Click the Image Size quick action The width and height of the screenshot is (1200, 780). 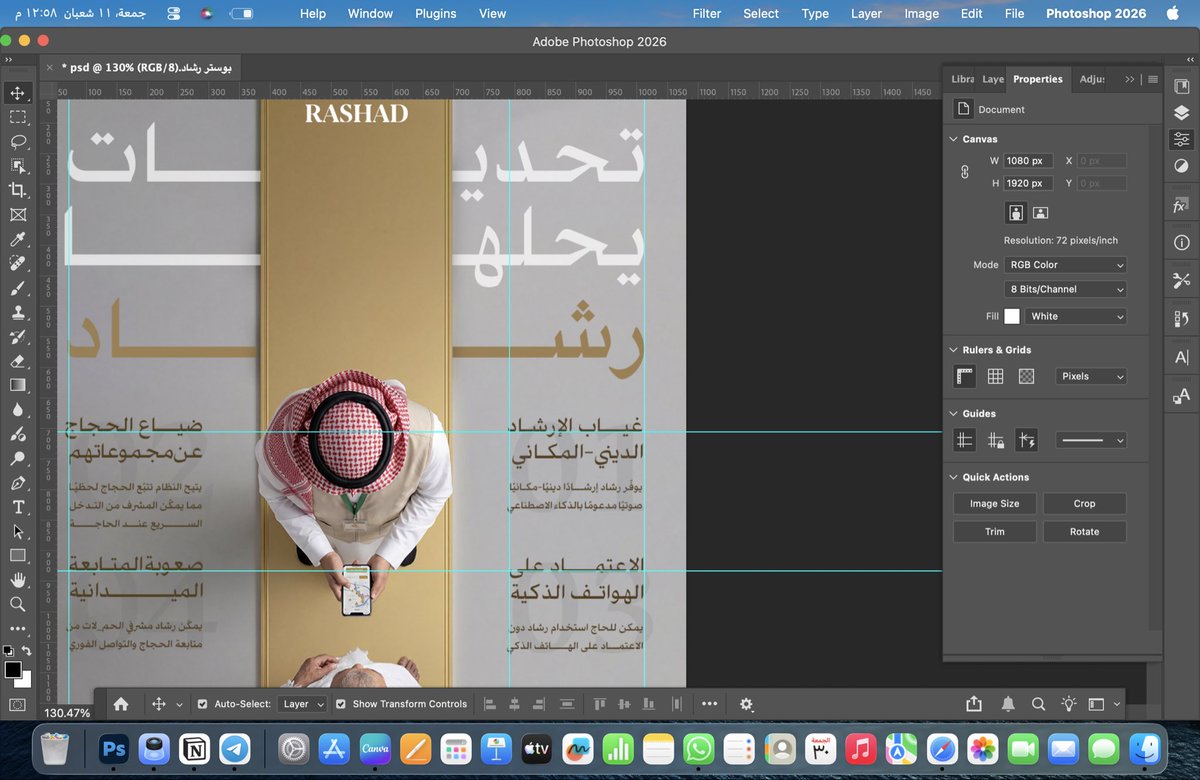(994, 503)
